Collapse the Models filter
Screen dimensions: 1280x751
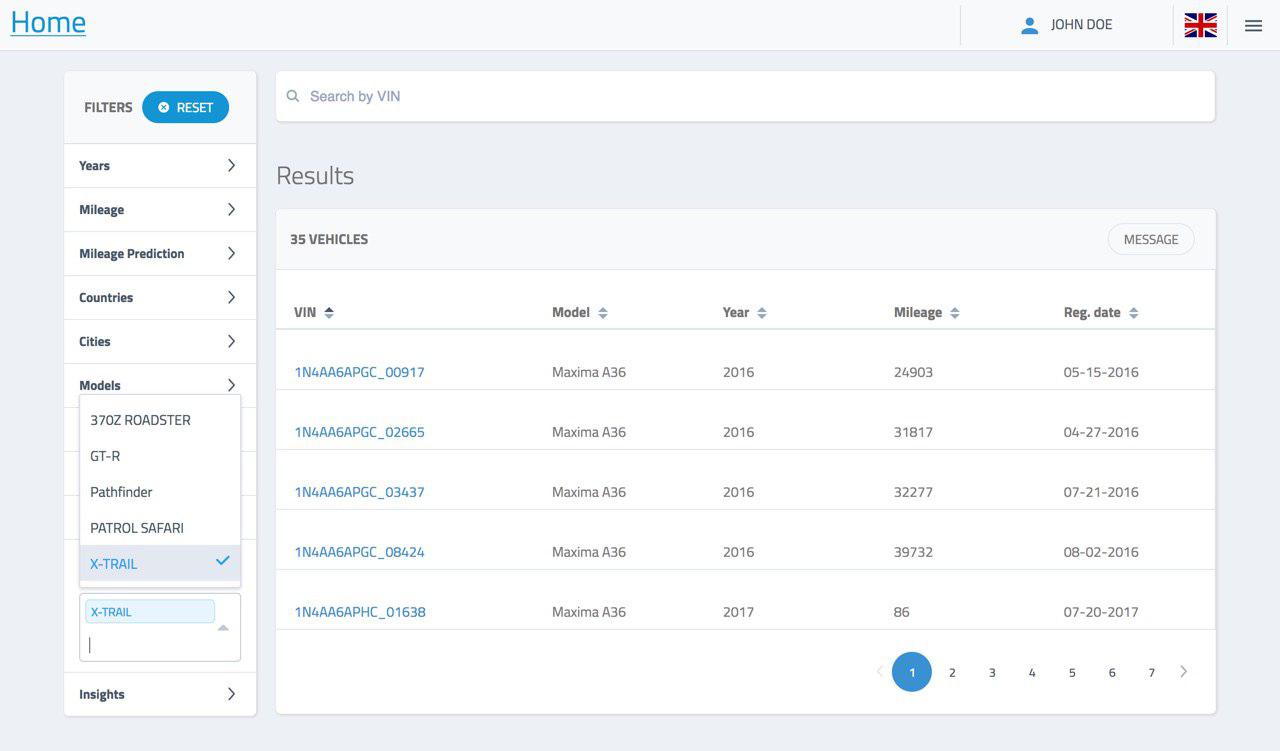pyautogui.click(x=160, y=385)
